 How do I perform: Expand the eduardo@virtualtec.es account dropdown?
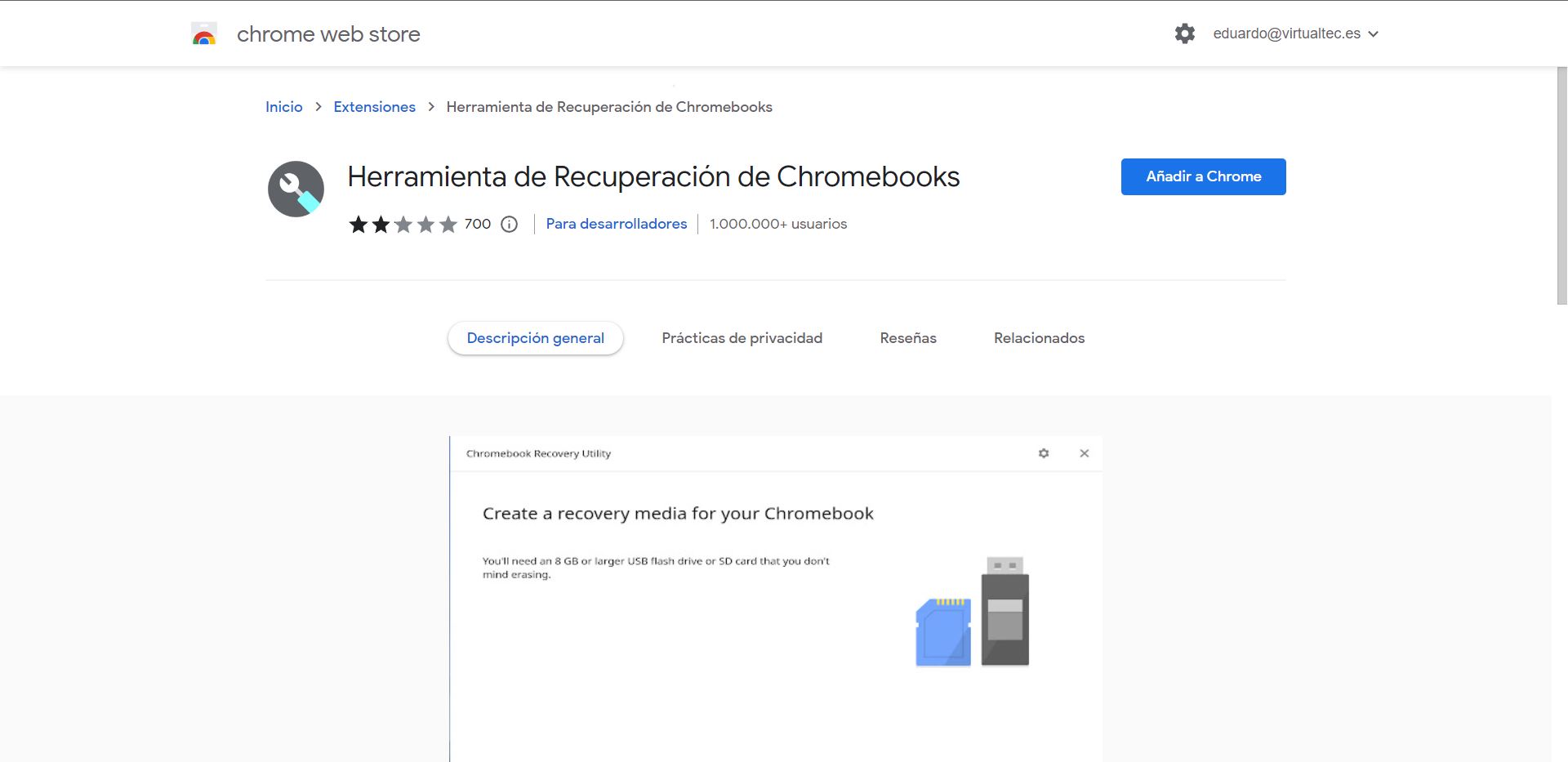pos(1295,33)
